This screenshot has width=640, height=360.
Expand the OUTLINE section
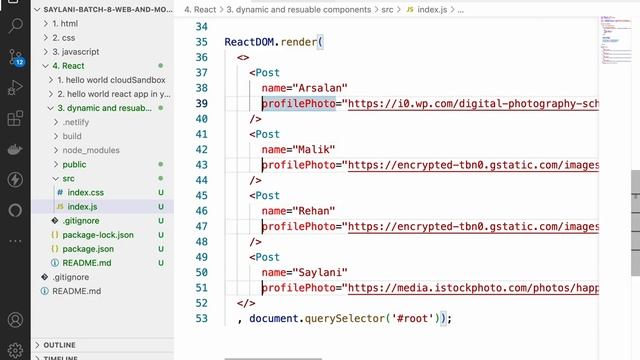pos(102,345)
